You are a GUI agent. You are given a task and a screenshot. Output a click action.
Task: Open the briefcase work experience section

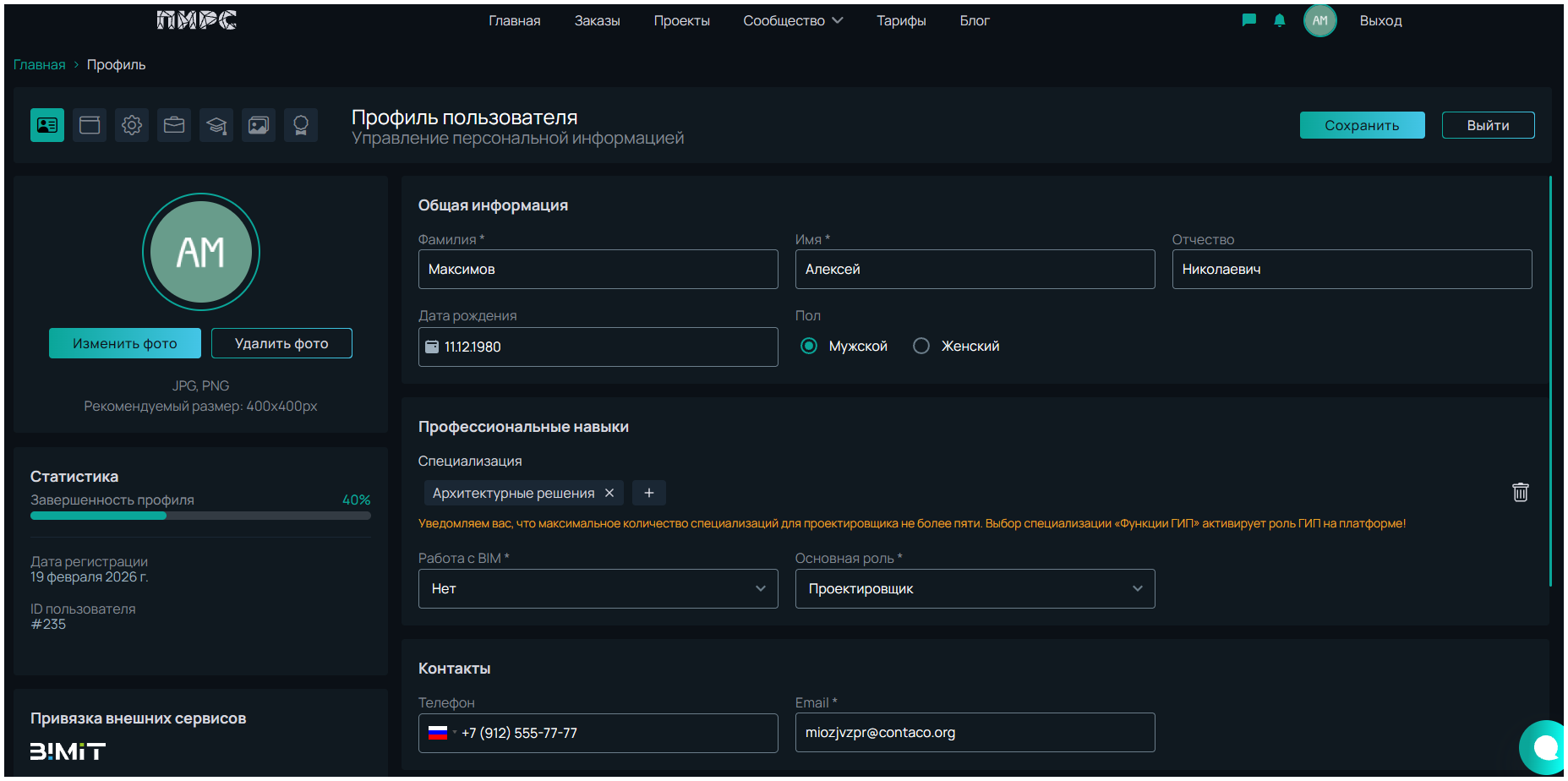tap(174, 125)
